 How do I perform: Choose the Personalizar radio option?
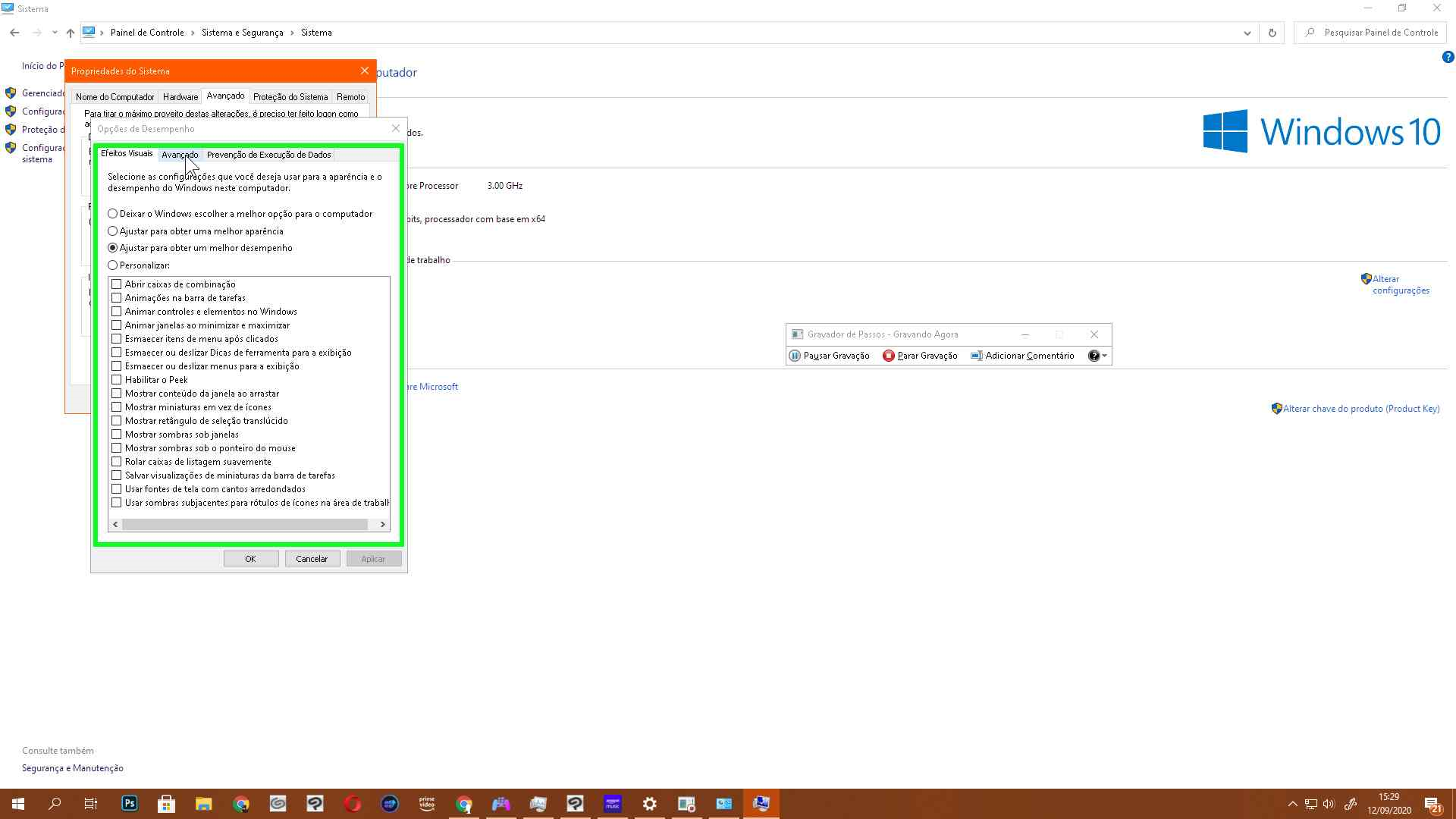113,265
